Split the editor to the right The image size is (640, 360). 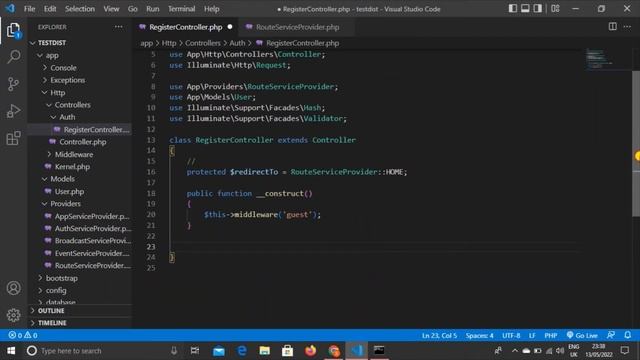point(613,27)
